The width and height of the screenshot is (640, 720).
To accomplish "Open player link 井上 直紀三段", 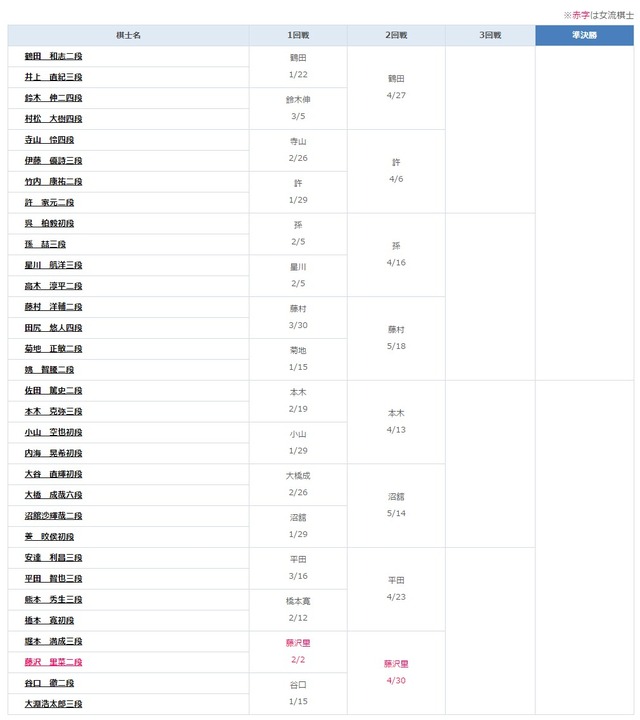I will (53, 78).
